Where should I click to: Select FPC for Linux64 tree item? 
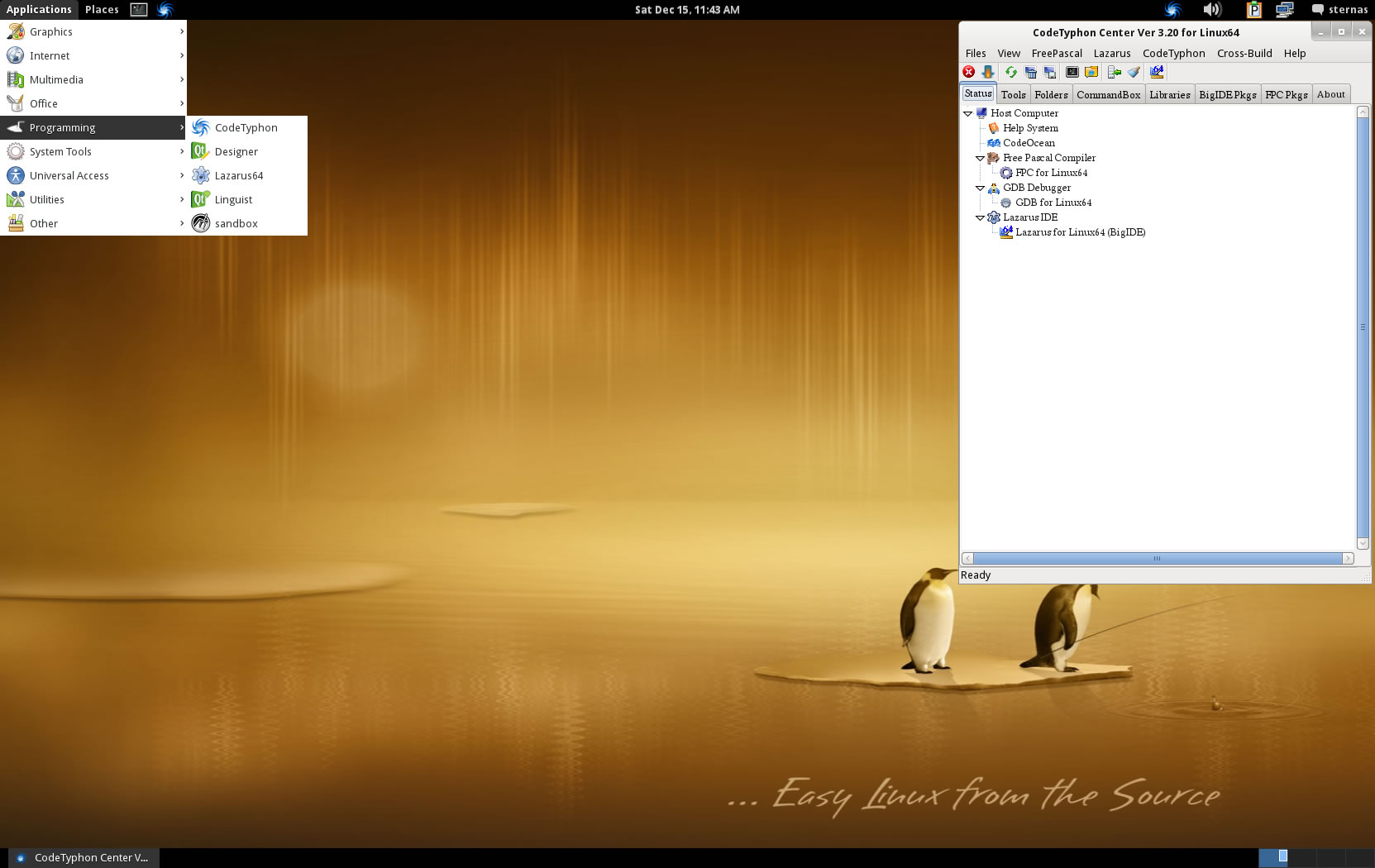1051,173
